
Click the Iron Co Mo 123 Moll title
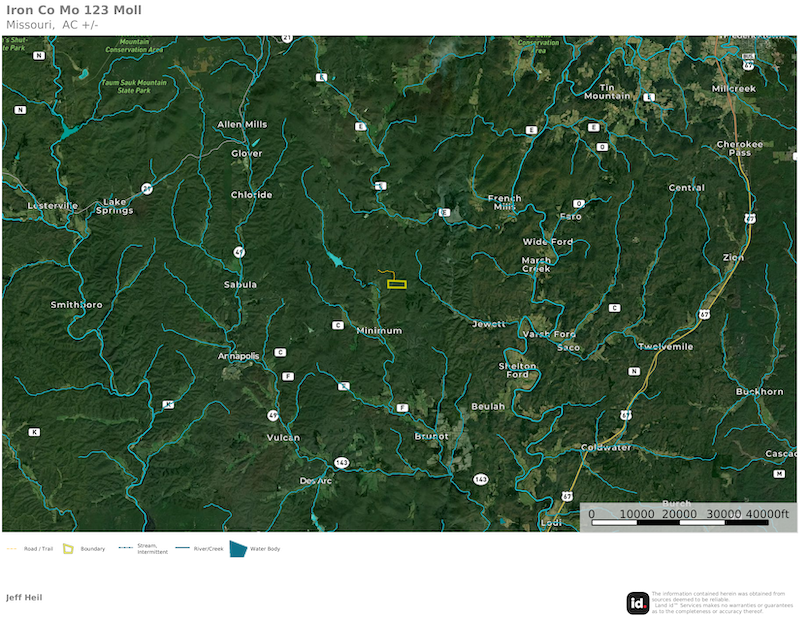(x=73, y=10)
